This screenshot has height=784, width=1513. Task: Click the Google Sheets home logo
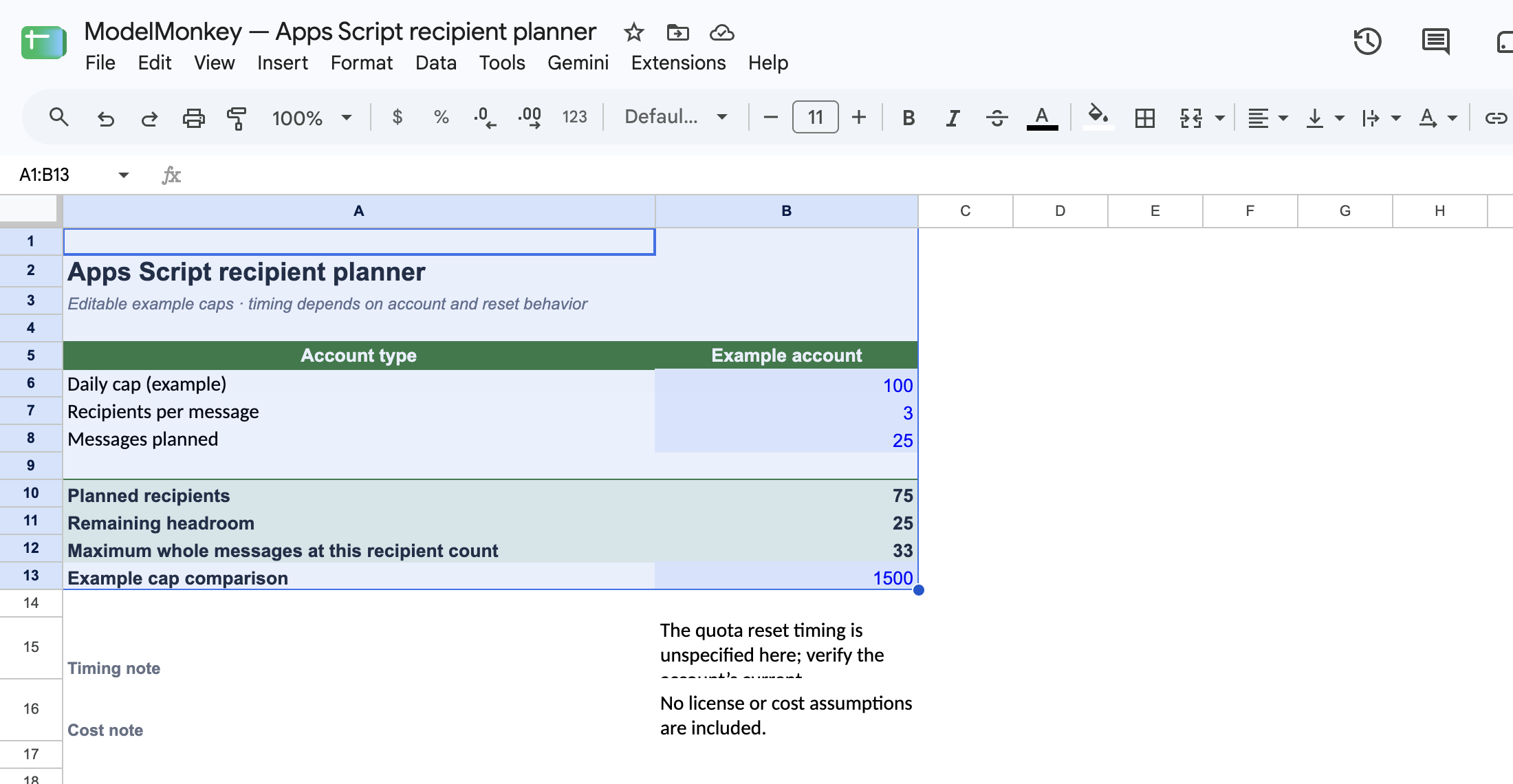point(43,43)
